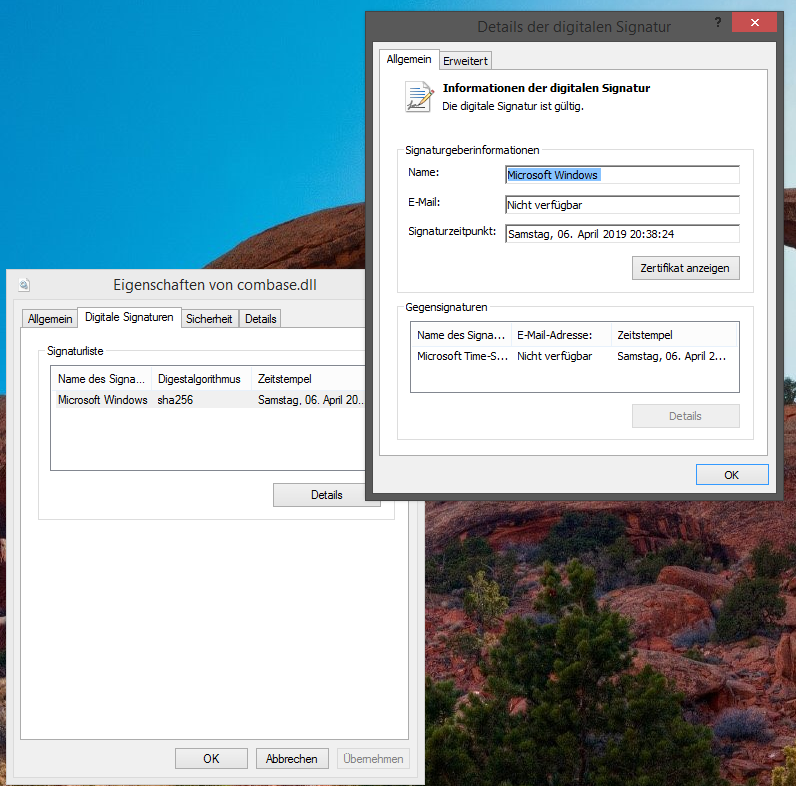Click the Details button under Signaturliste

click(x=326, y=495)
